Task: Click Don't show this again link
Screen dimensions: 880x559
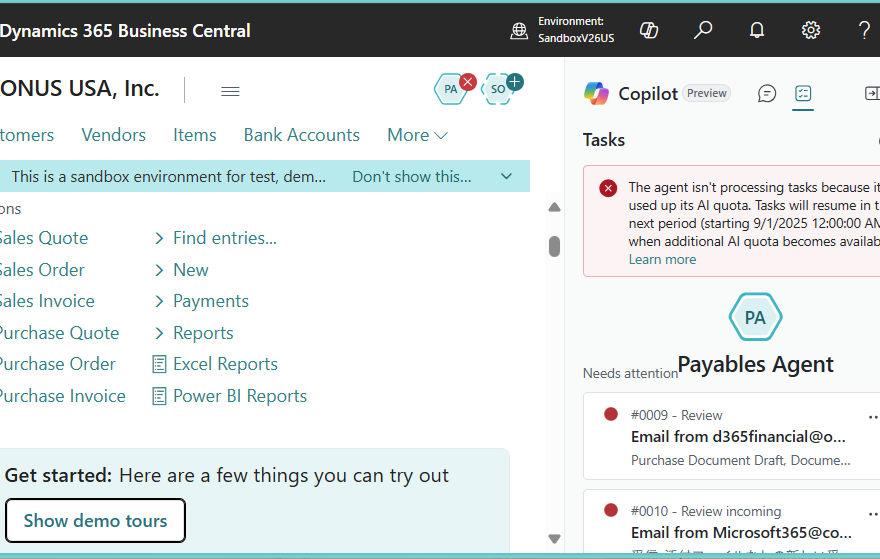Action: (412, 177)
